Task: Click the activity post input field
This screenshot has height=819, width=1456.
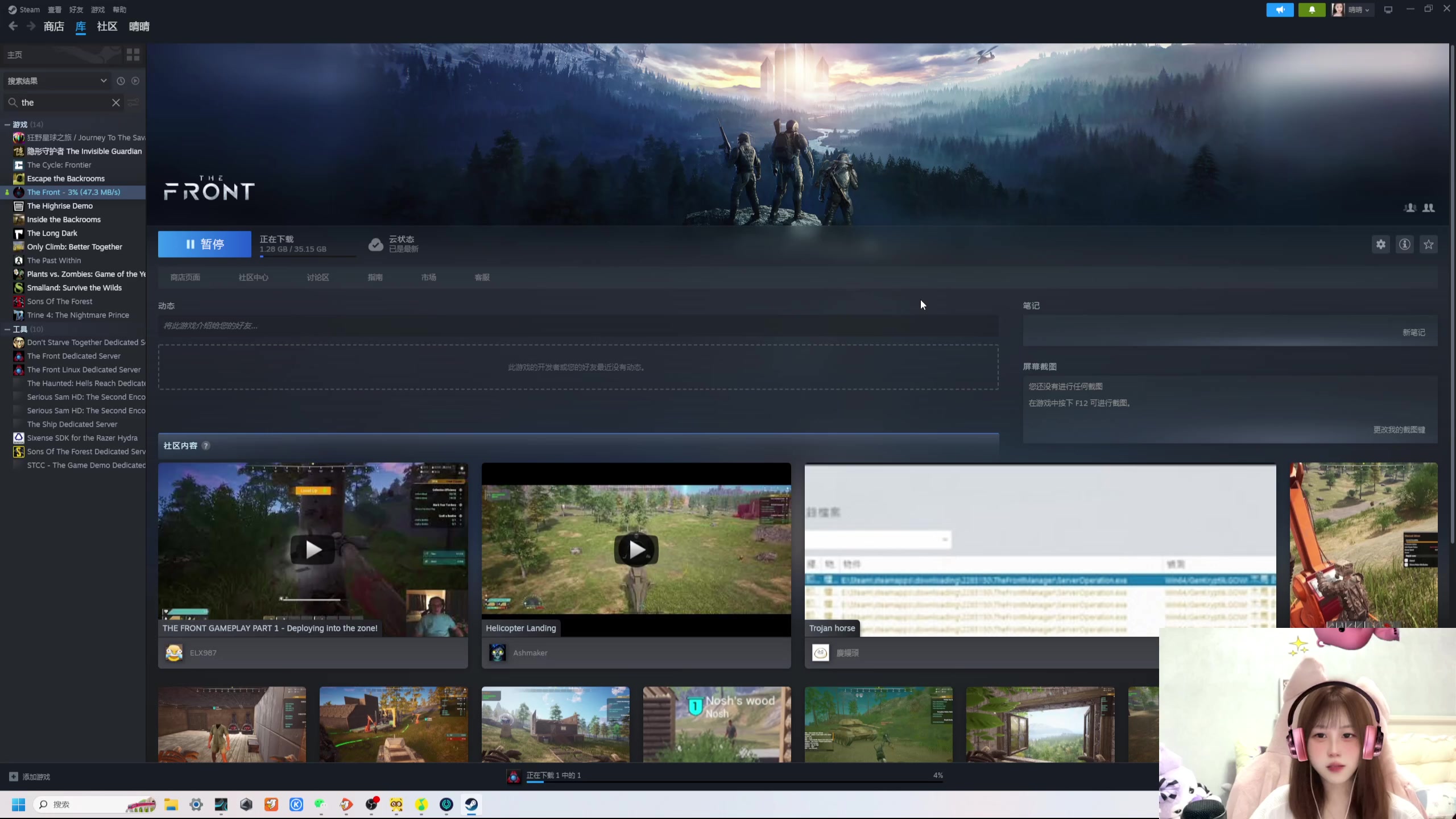Action: pos(578,326)
